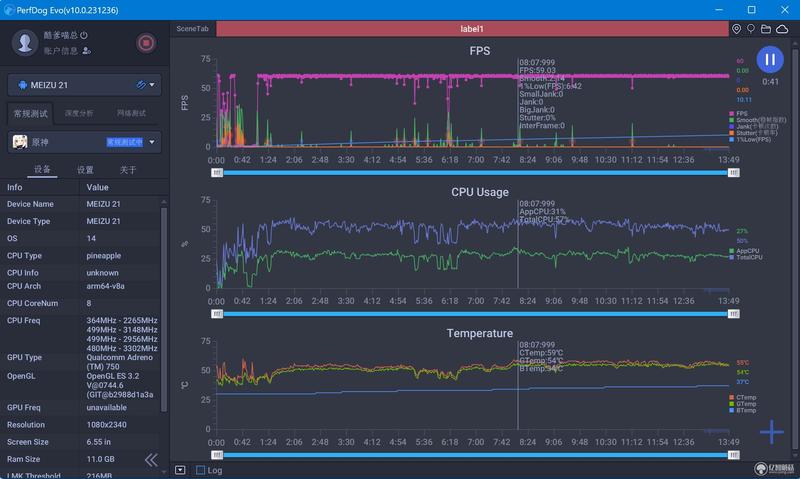Image resolution: width=800 pixels, height=479 pixels.
Task: Open the folder icon for saved records
Action: point(766,29)
